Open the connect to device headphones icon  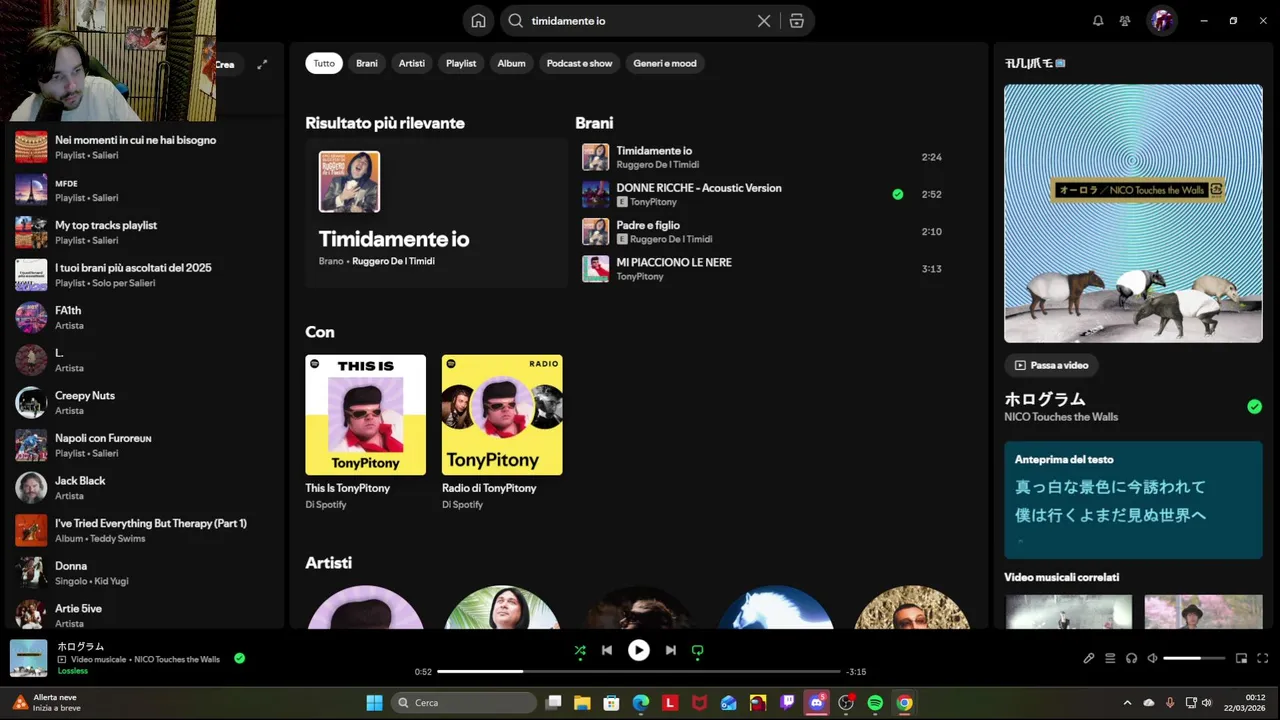pyautogui.click(x=1131, y=658)
